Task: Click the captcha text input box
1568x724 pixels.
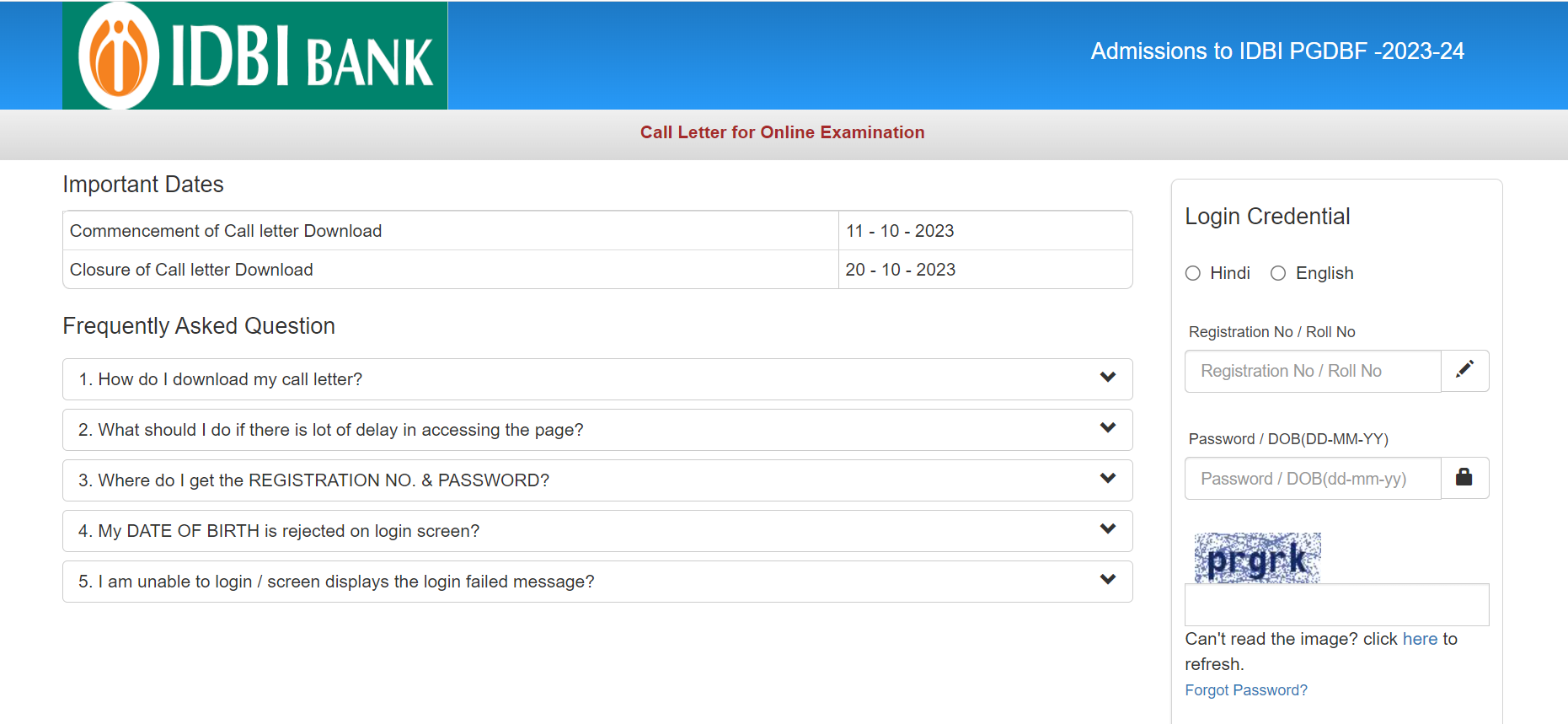Action: [x=1337, y=605]
